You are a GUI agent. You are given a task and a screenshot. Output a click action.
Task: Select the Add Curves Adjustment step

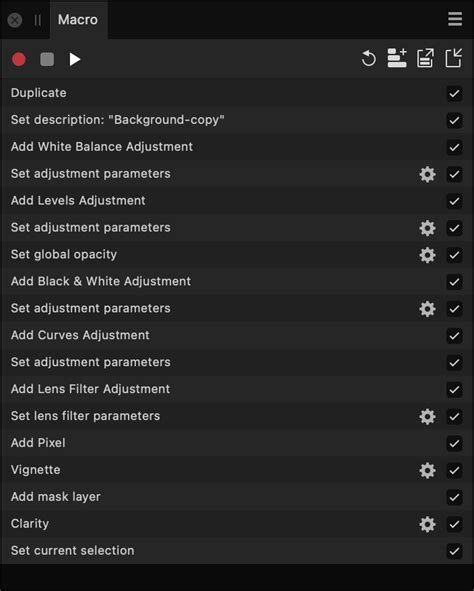237,335
